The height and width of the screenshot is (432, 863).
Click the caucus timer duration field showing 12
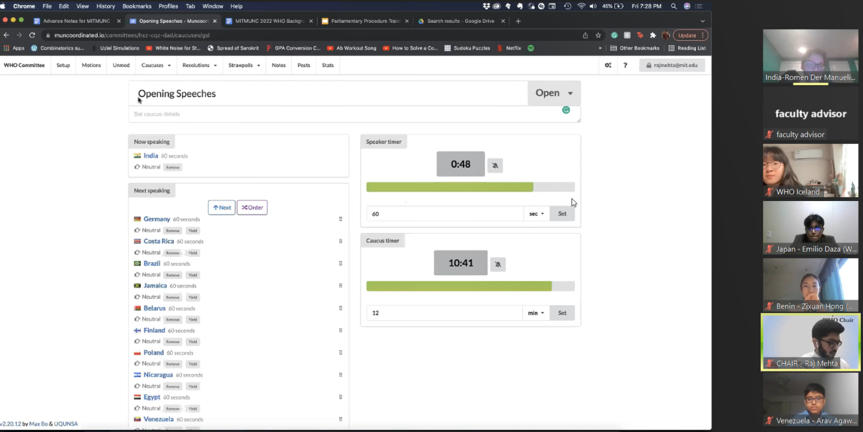pos(444,313)
